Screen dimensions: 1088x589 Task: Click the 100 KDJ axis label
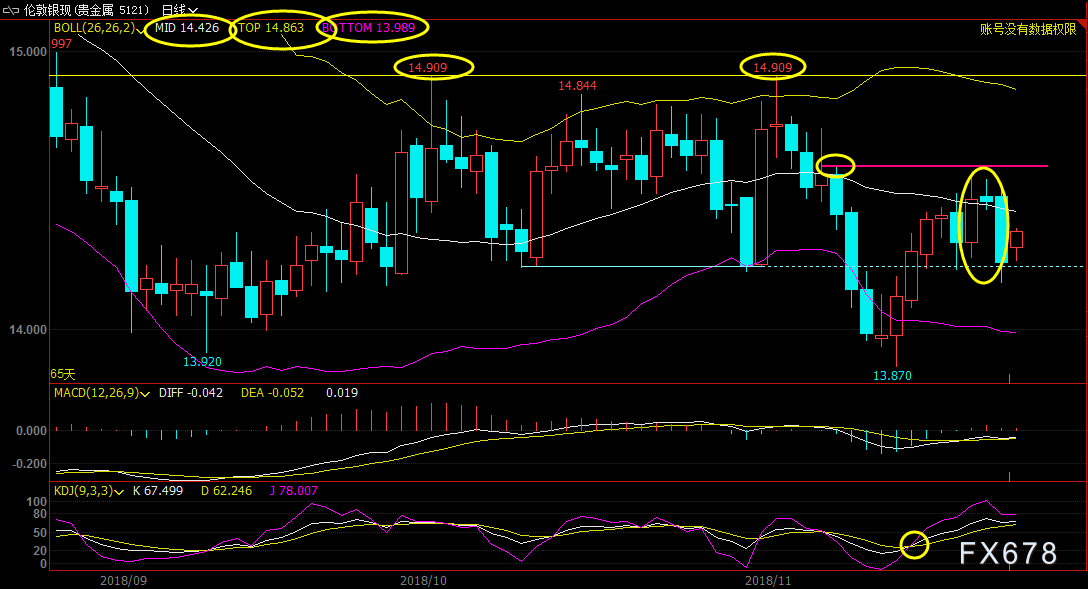(x=37, y=502)
